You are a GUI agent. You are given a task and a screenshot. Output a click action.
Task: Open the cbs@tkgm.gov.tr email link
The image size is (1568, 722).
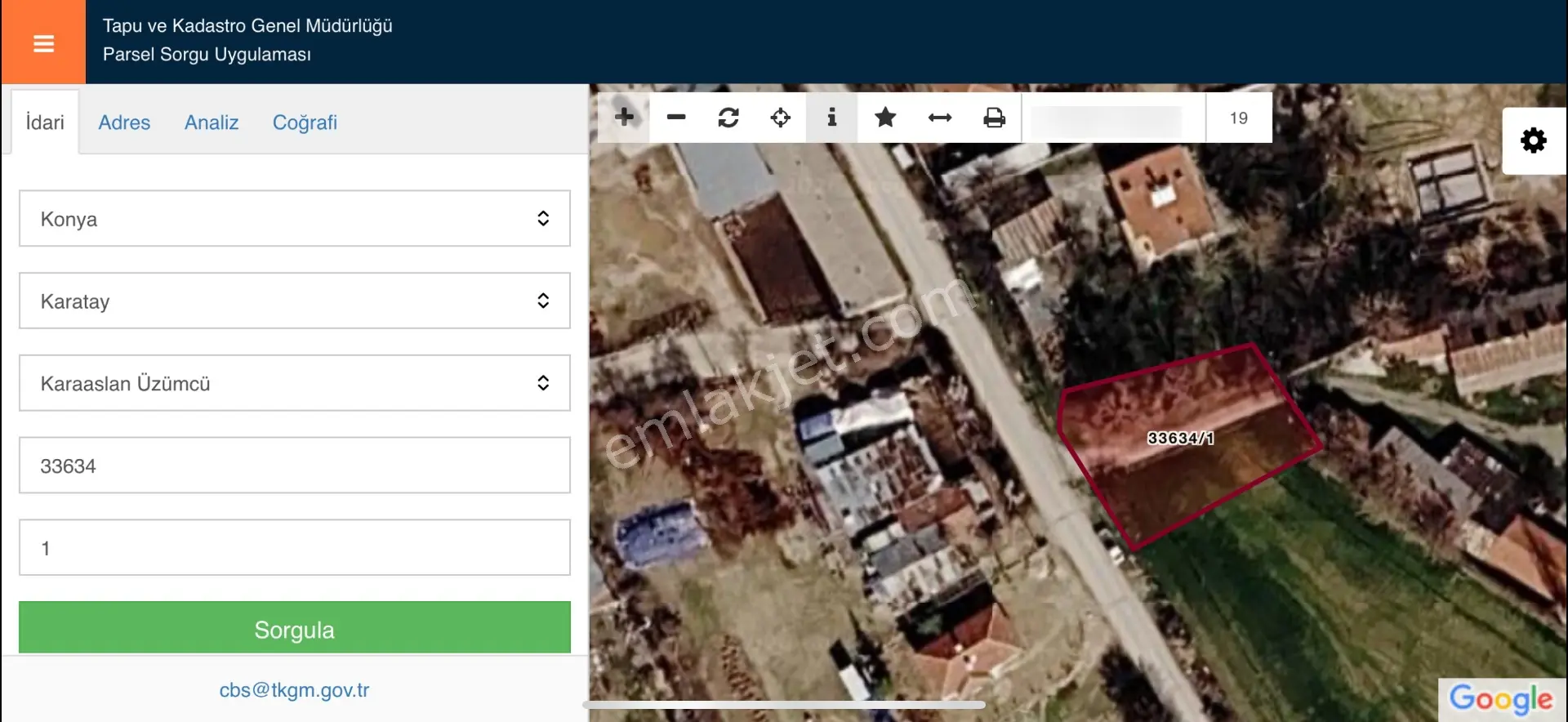pyautogui.click(x=294, y=690)
